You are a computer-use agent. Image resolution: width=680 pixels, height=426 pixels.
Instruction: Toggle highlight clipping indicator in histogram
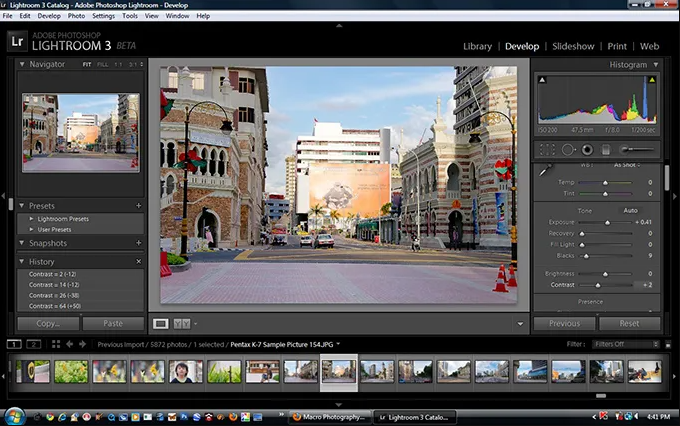pyautogui.click(x=654, y=79)
